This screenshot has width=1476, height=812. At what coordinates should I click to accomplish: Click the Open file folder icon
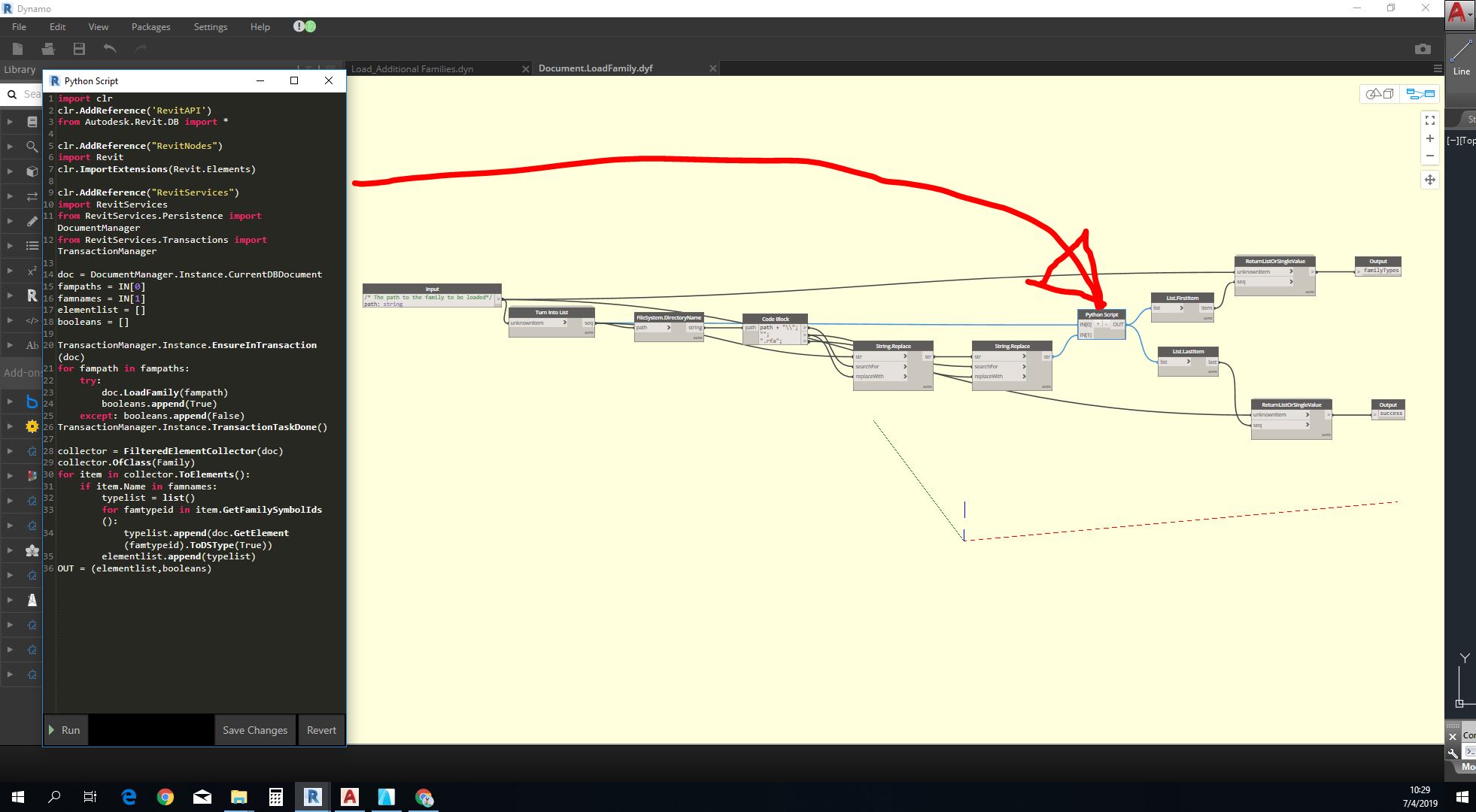(48, 49)
